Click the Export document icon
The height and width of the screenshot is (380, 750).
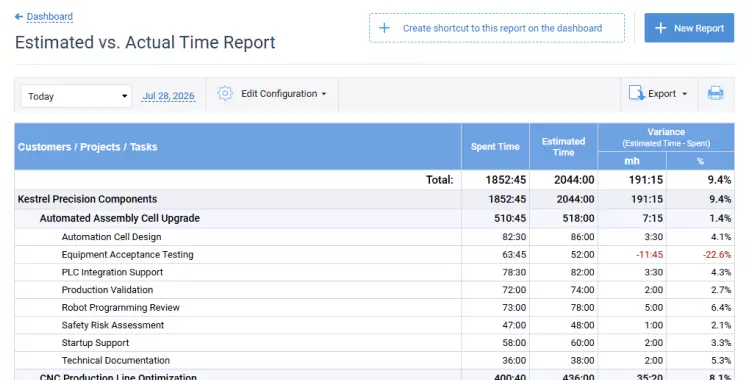(637, 93)
